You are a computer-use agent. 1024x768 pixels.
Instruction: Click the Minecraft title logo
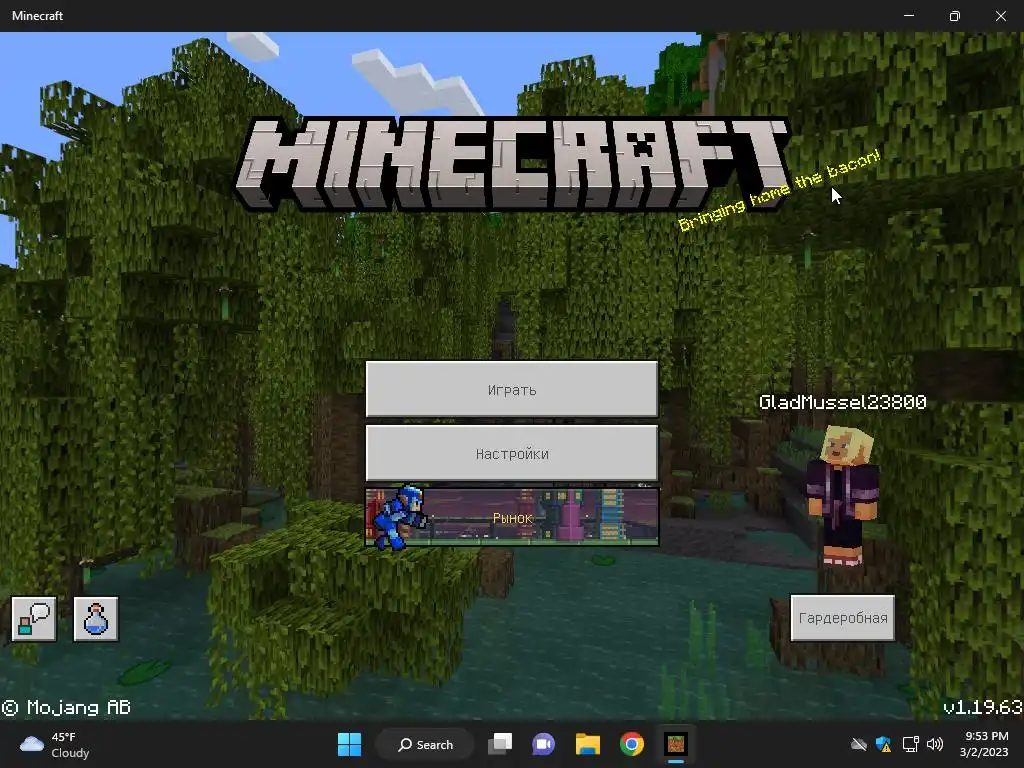click(x=513, y=164)
